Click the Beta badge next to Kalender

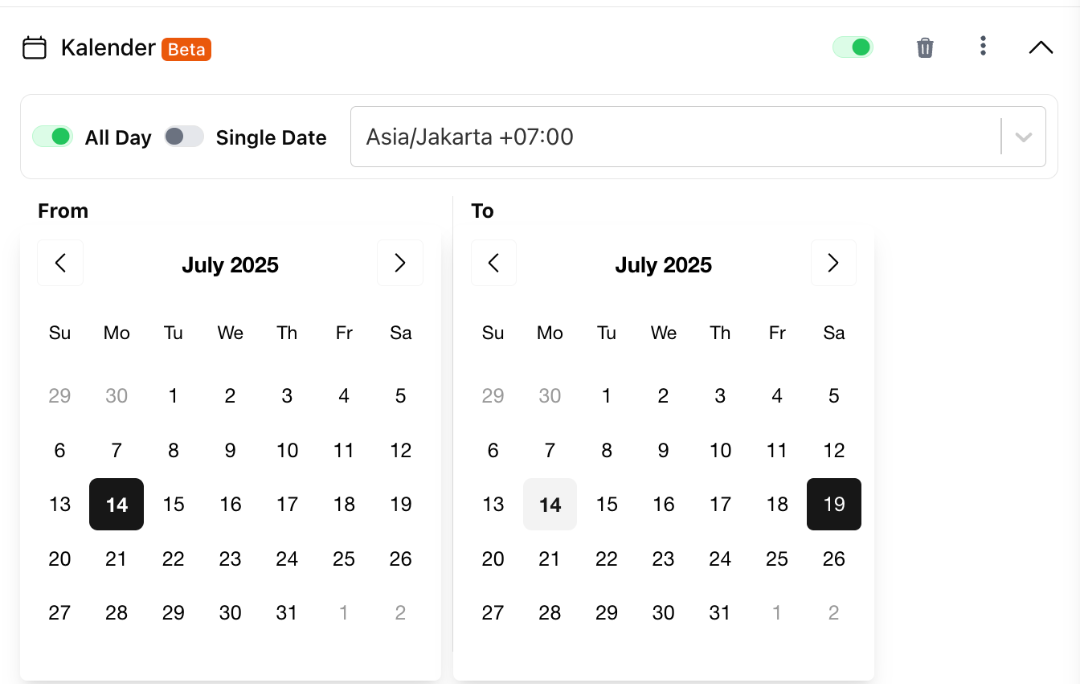187,50
